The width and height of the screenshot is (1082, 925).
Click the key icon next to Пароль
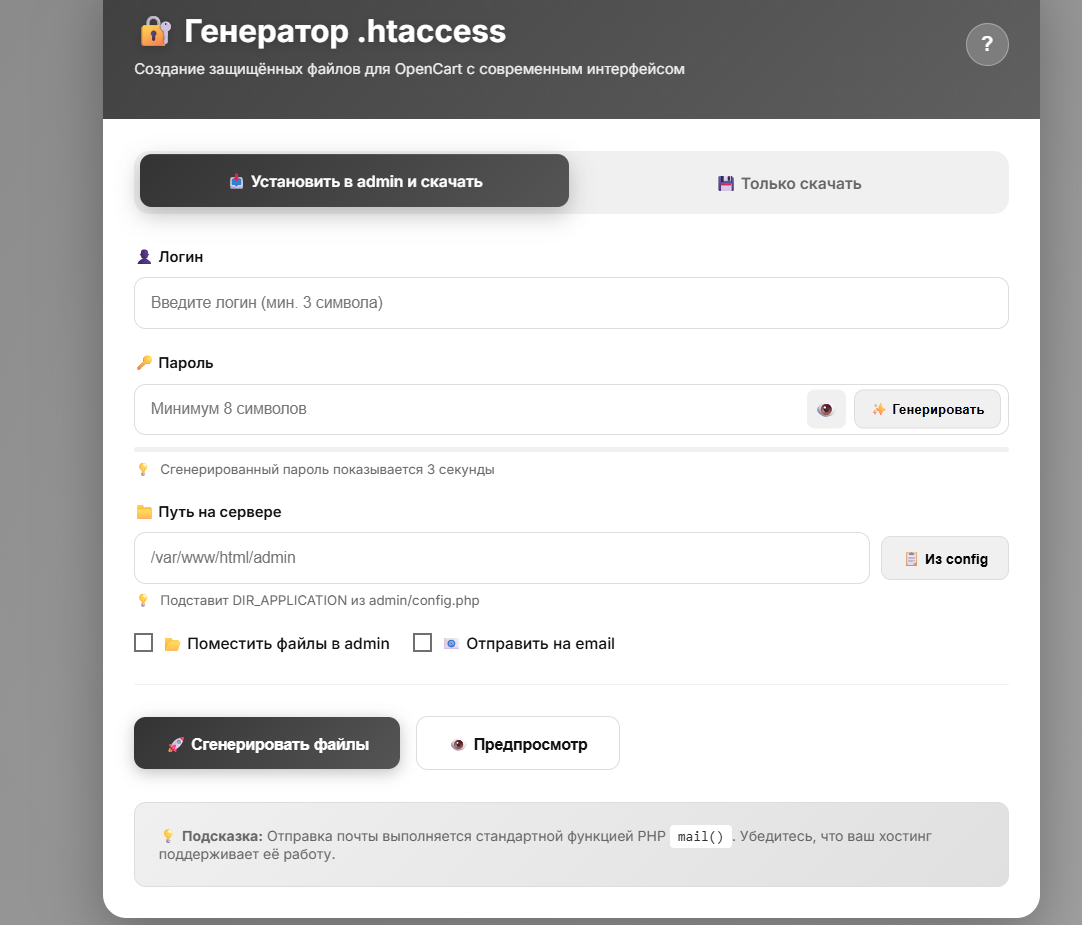[144, 363]
